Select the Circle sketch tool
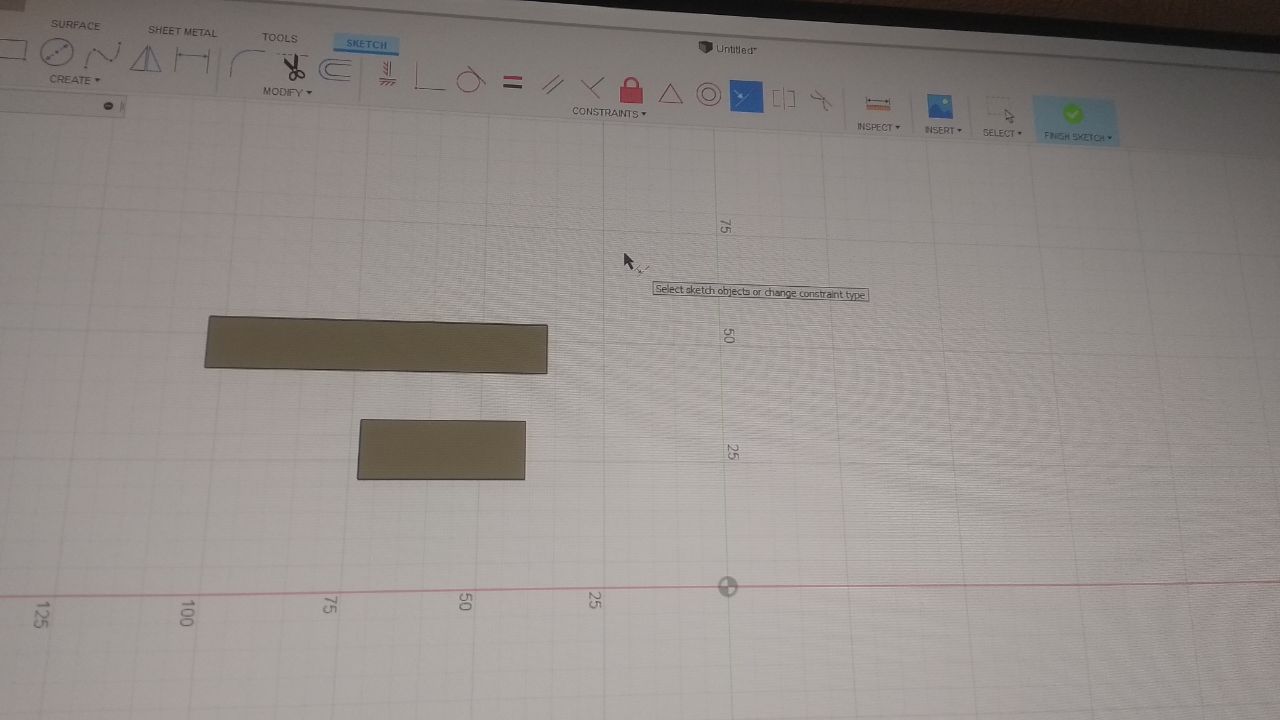 coord(57,52)
